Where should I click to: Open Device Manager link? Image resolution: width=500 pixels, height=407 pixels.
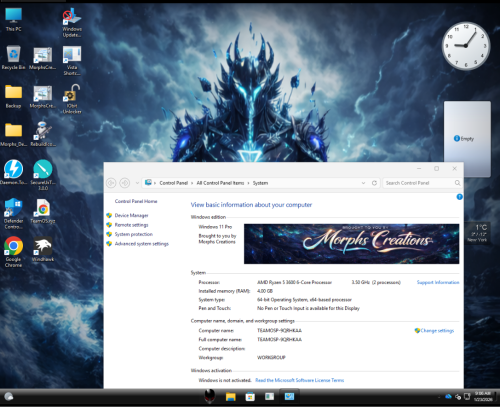[x=132, y=216]
